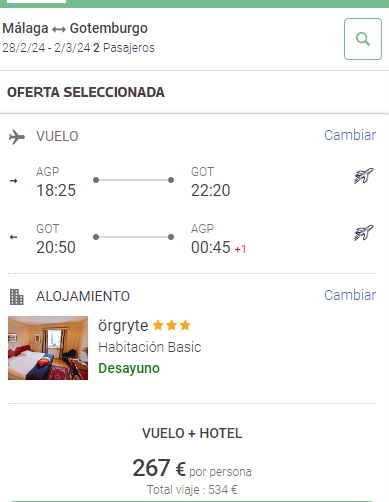Click the building icon beside ALOJAMIENTO
Viewport: 389px width, 502px height.
17,297
